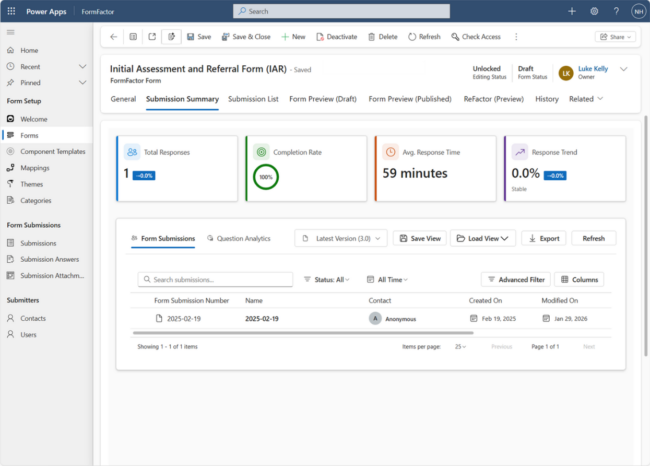Open the Load View dropdown
Viewport: 650px width, 466px height.
[x=483, y=238]
